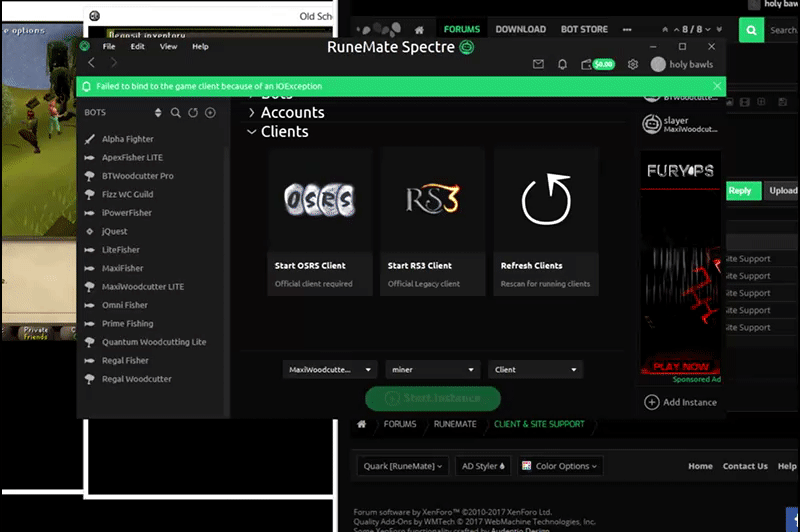Viewport: 800px width, 532px height.
Task: Open the navbar more options ellipsis
Action: (x=627, y=30)
